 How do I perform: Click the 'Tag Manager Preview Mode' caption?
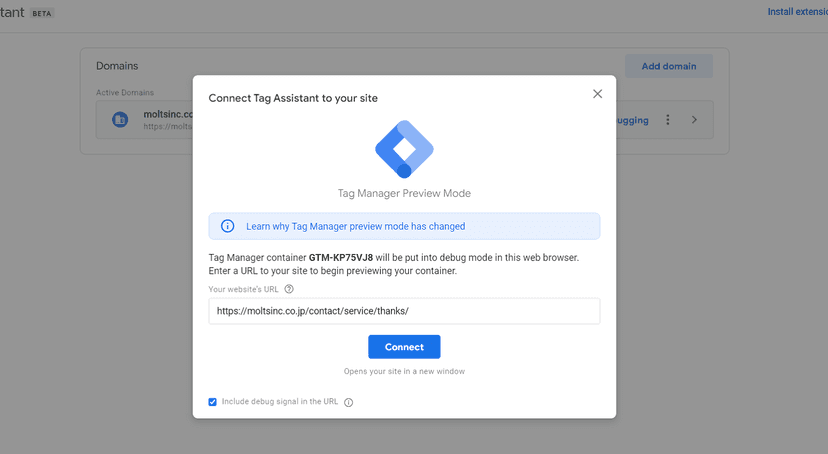tap(404, 193)
